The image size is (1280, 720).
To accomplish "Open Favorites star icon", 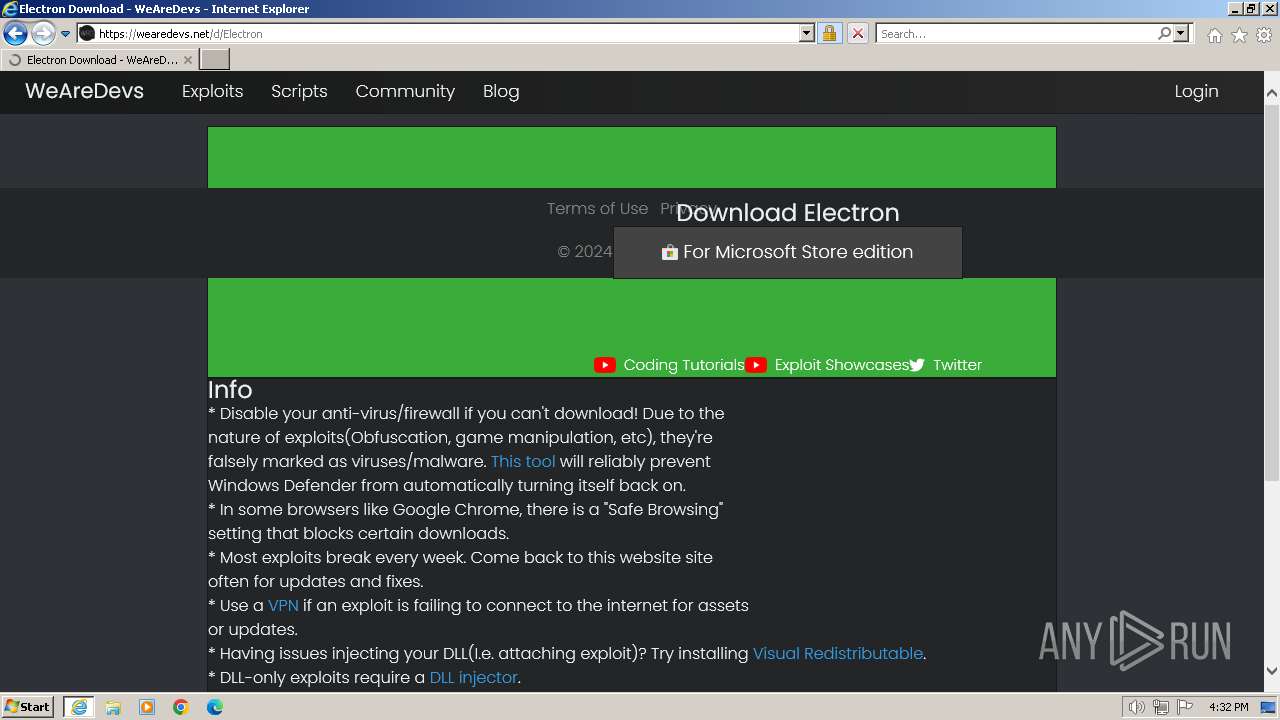I will (x=1239, y=35).
